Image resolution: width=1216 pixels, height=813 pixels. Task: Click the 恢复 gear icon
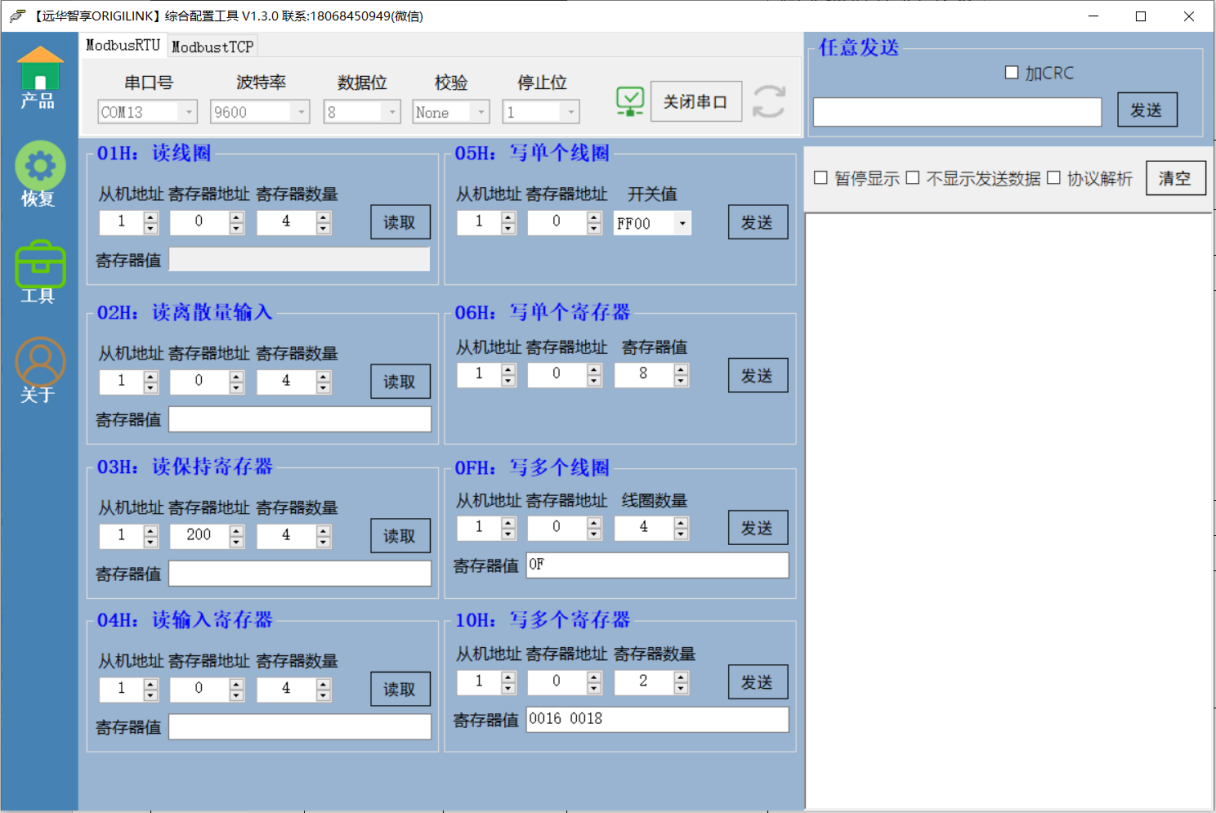39,165
